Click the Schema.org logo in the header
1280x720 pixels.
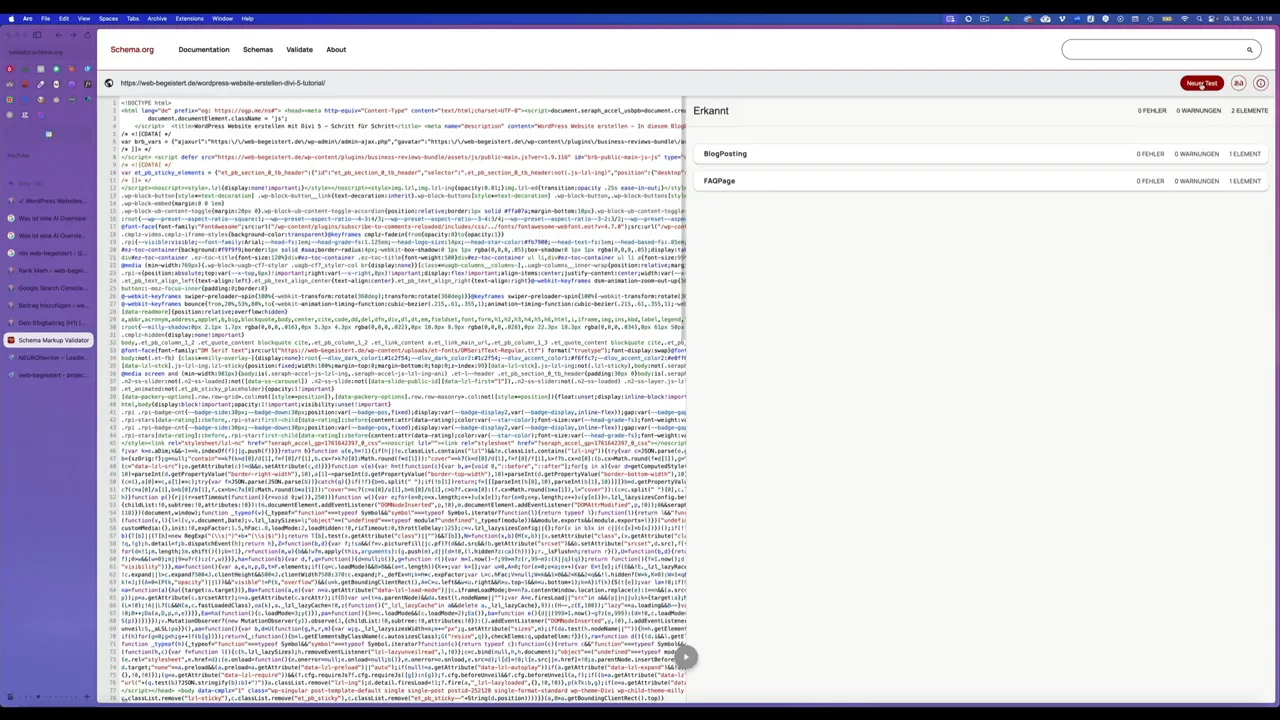point(131,49)
